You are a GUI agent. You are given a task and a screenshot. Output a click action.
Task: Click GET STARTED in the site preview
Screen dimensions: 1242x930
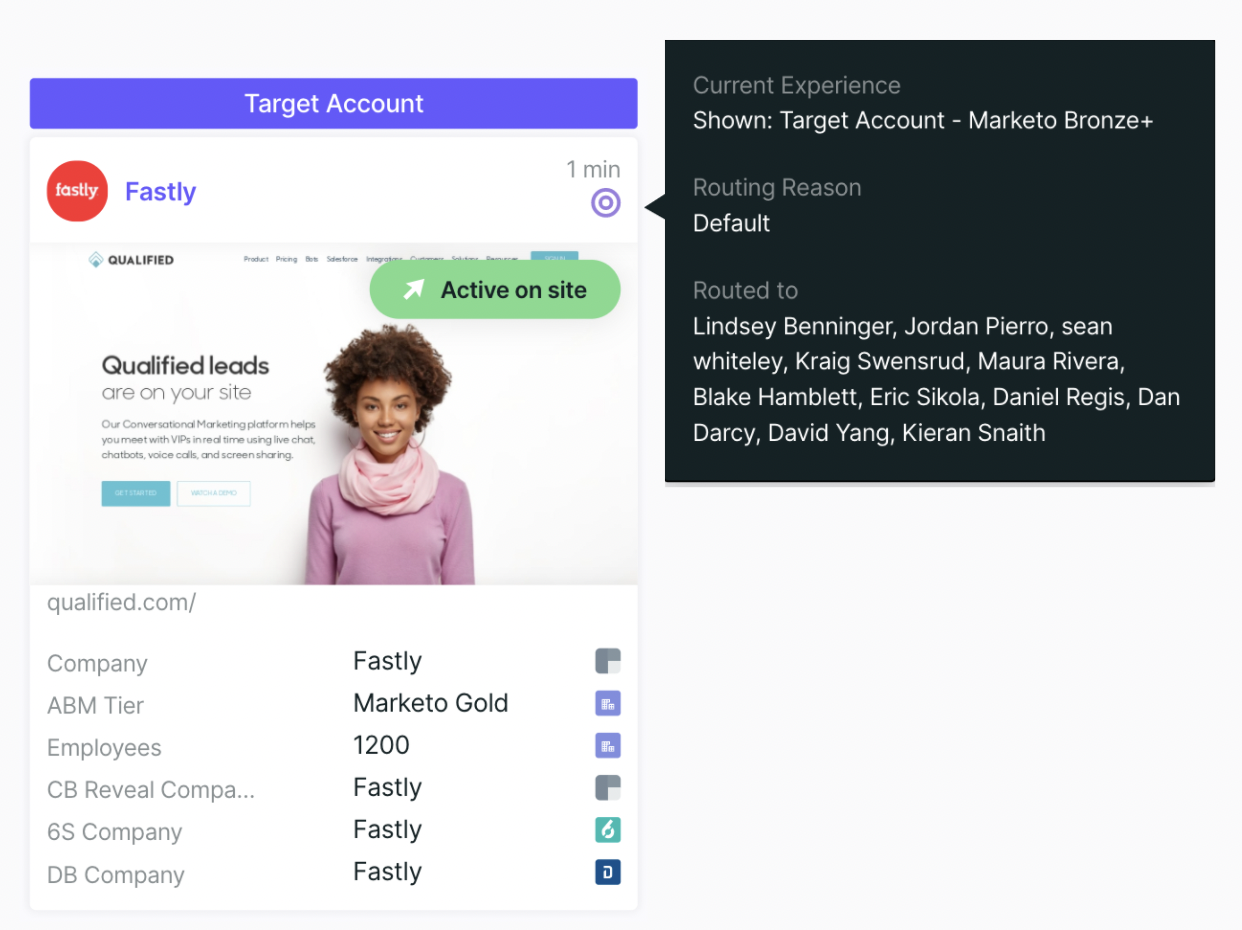pos(136,493)
